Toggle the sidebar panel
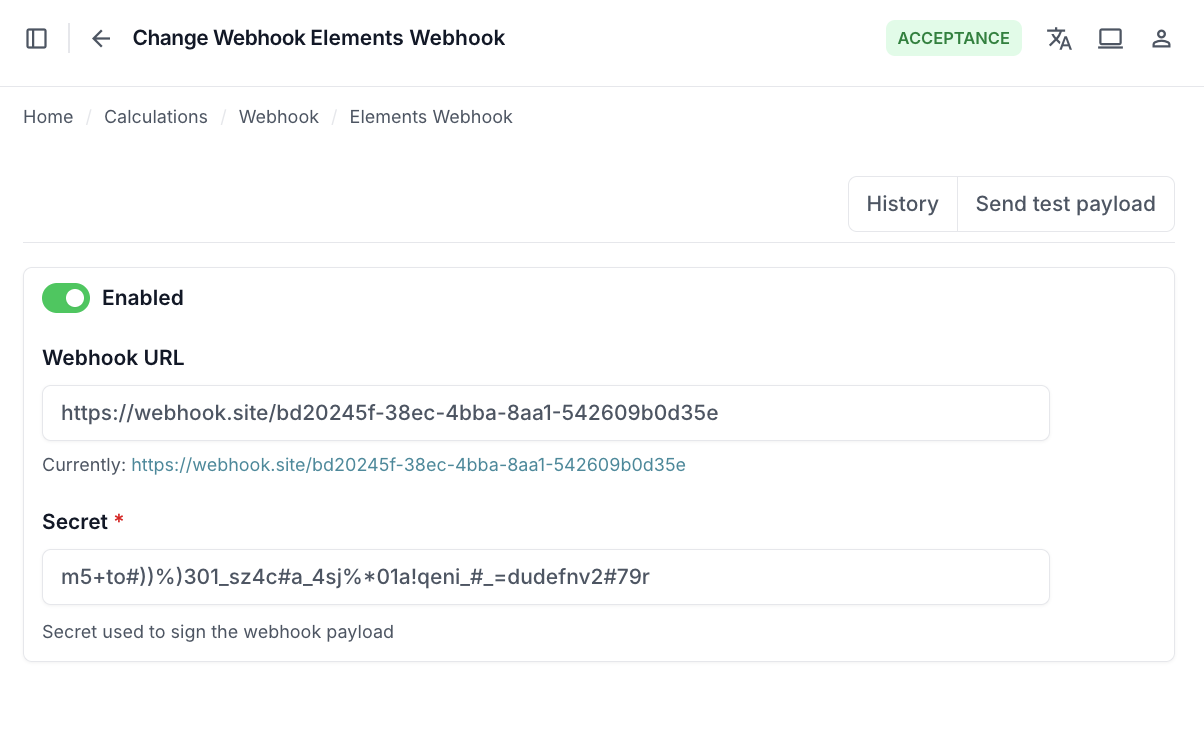 pos(36,37)
